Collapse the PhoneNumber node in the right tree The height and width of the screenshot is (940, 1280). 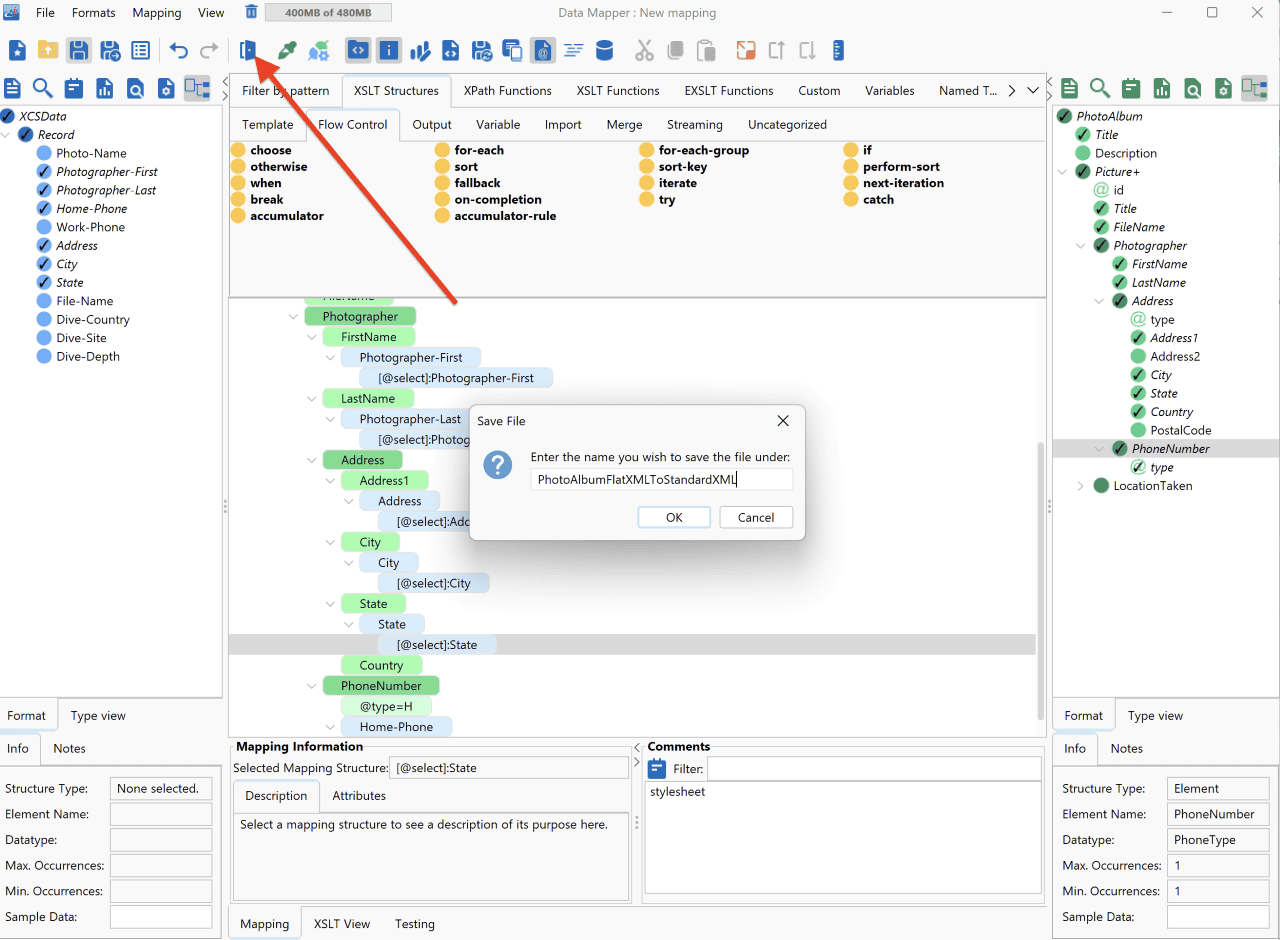[x=1100, y=449]
